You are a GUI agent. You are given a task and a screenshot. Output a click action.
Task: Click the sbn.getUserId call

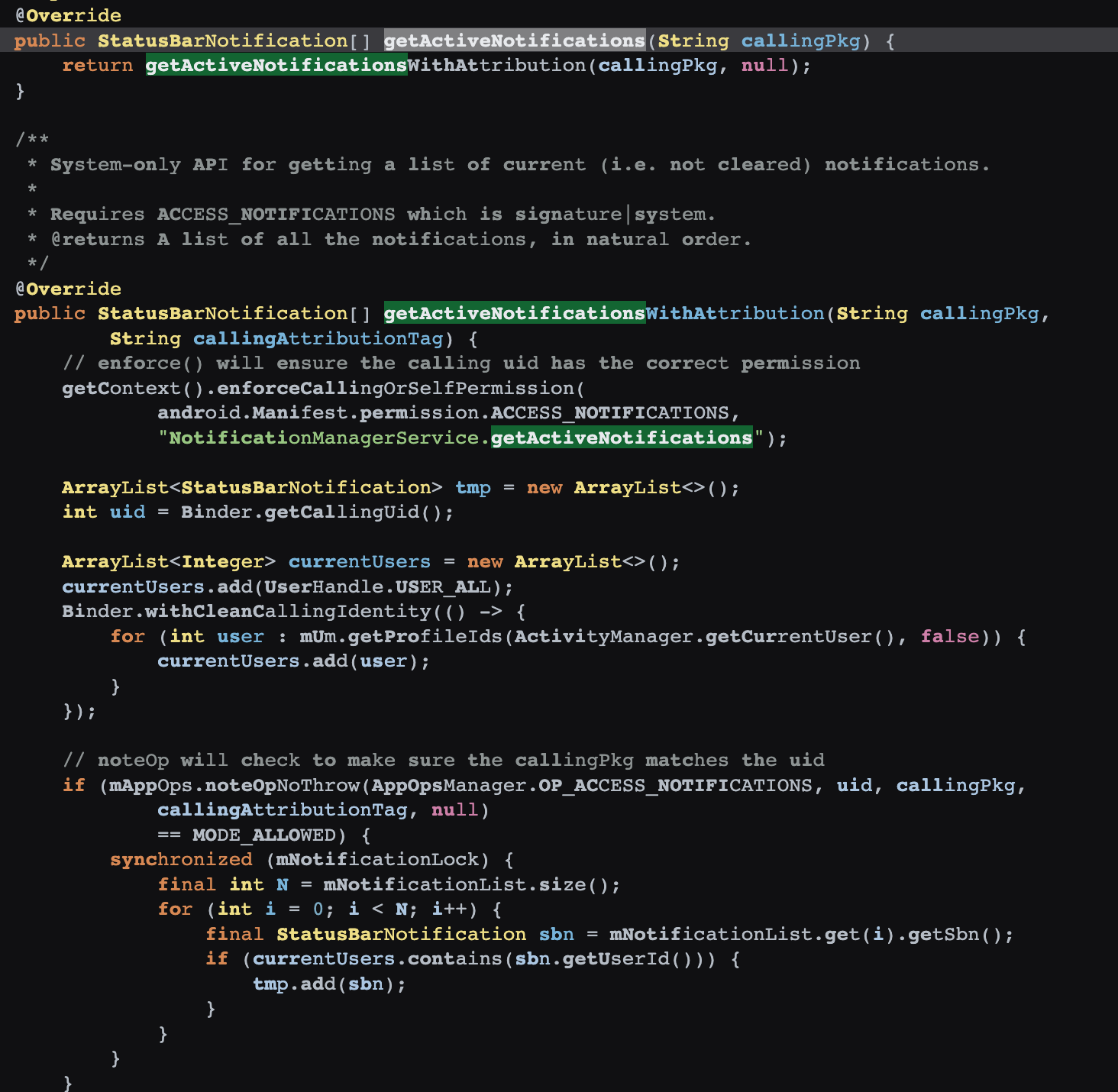click(604, 959)
